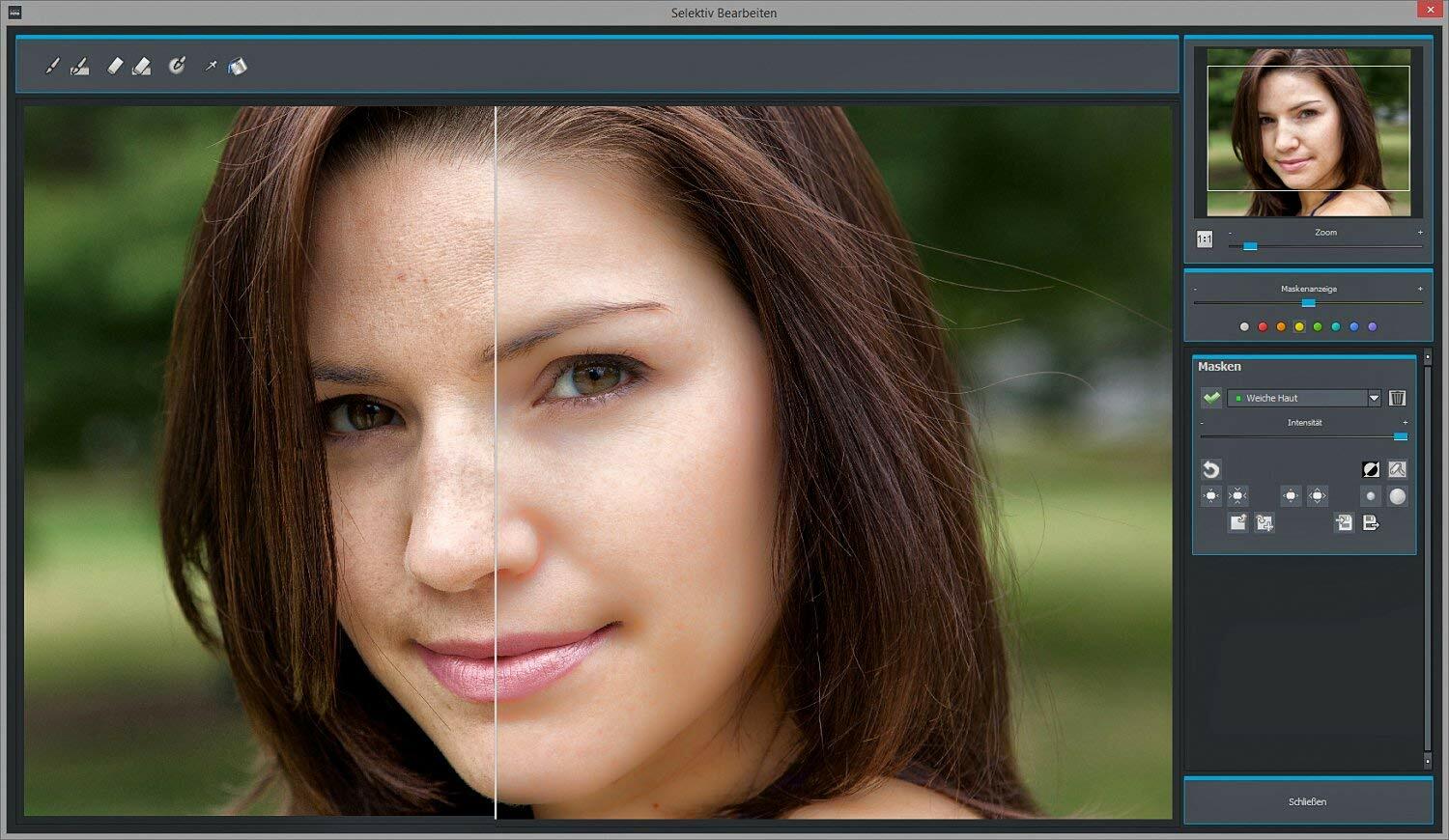This screenshot has height=840, width=1449.
Task: Click the Maskenanzeige slider handle
Action: point(1308,303)
